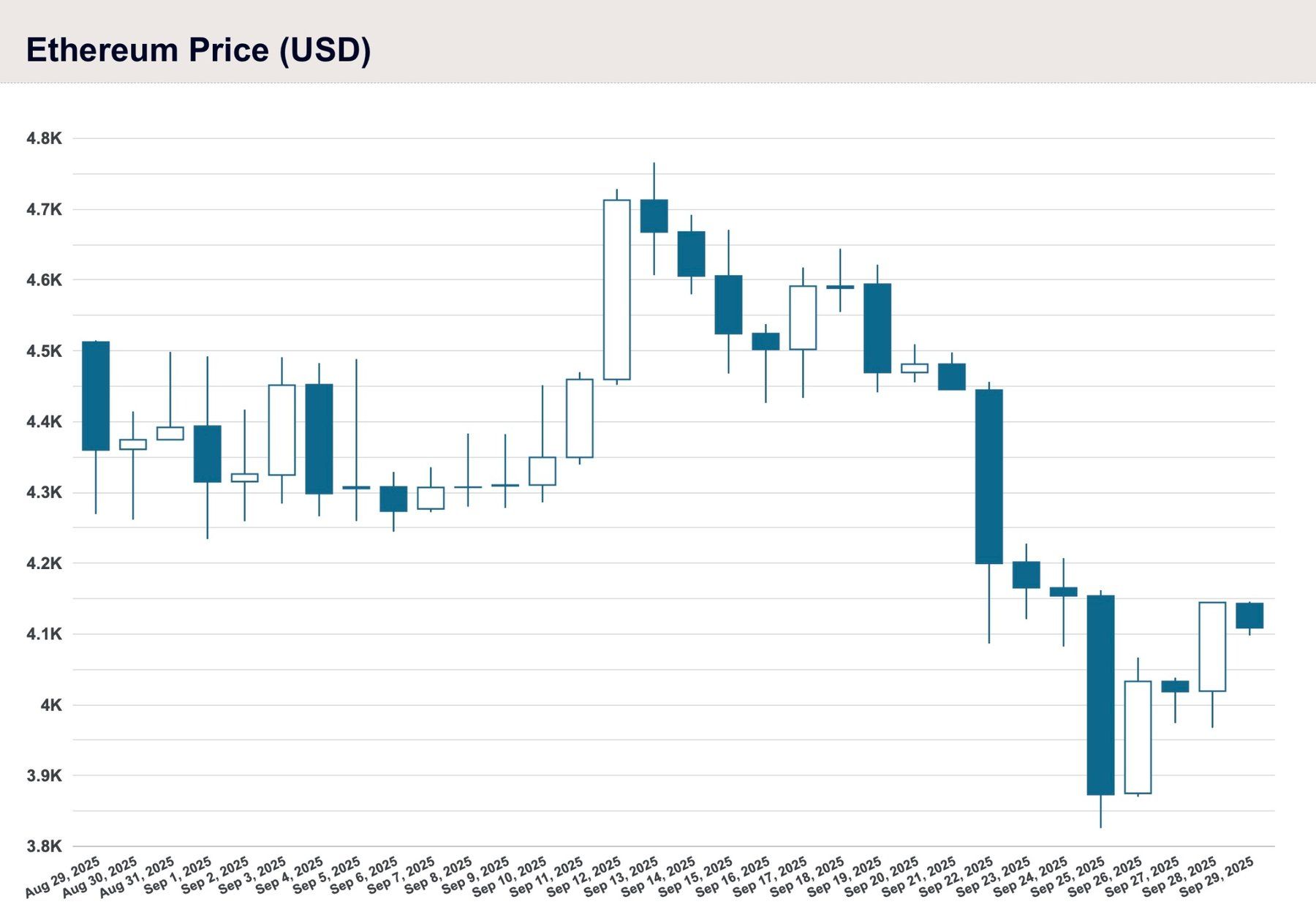Click the Sep 19, 2025 filled candlestick
The width and height of the screenshot is (1316, 918).
point(877,328)
